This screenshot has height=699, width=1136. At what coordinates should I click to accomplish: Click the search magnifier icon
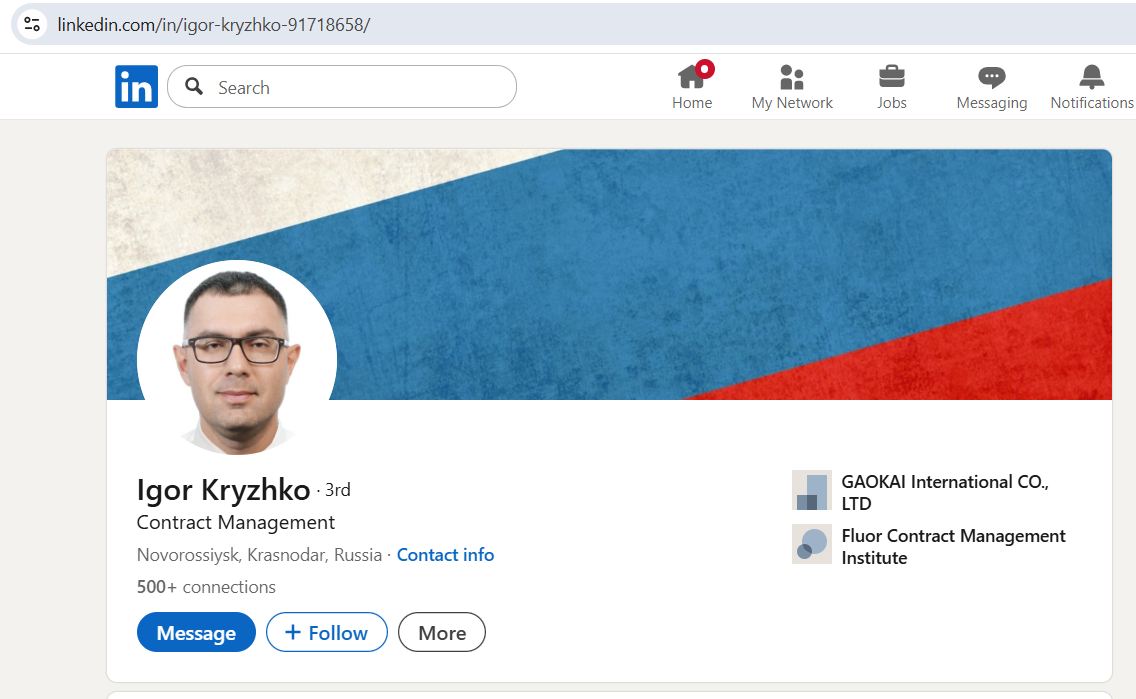coord(195,87)
